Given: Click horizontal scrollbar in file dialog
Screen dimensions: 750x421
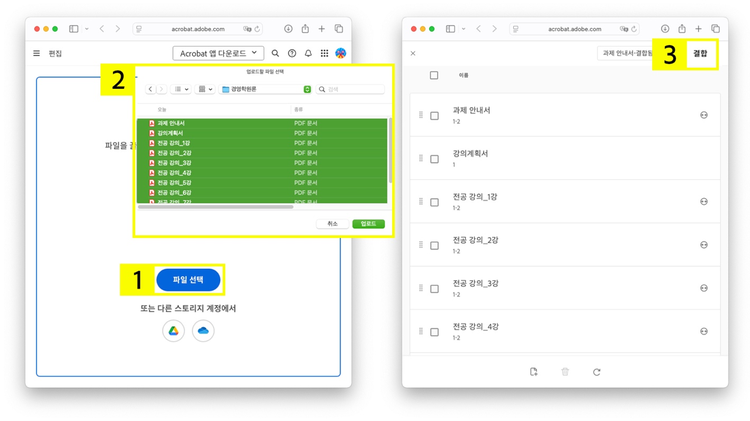Looking at the screenshot, I should click(x=215, y=207).
